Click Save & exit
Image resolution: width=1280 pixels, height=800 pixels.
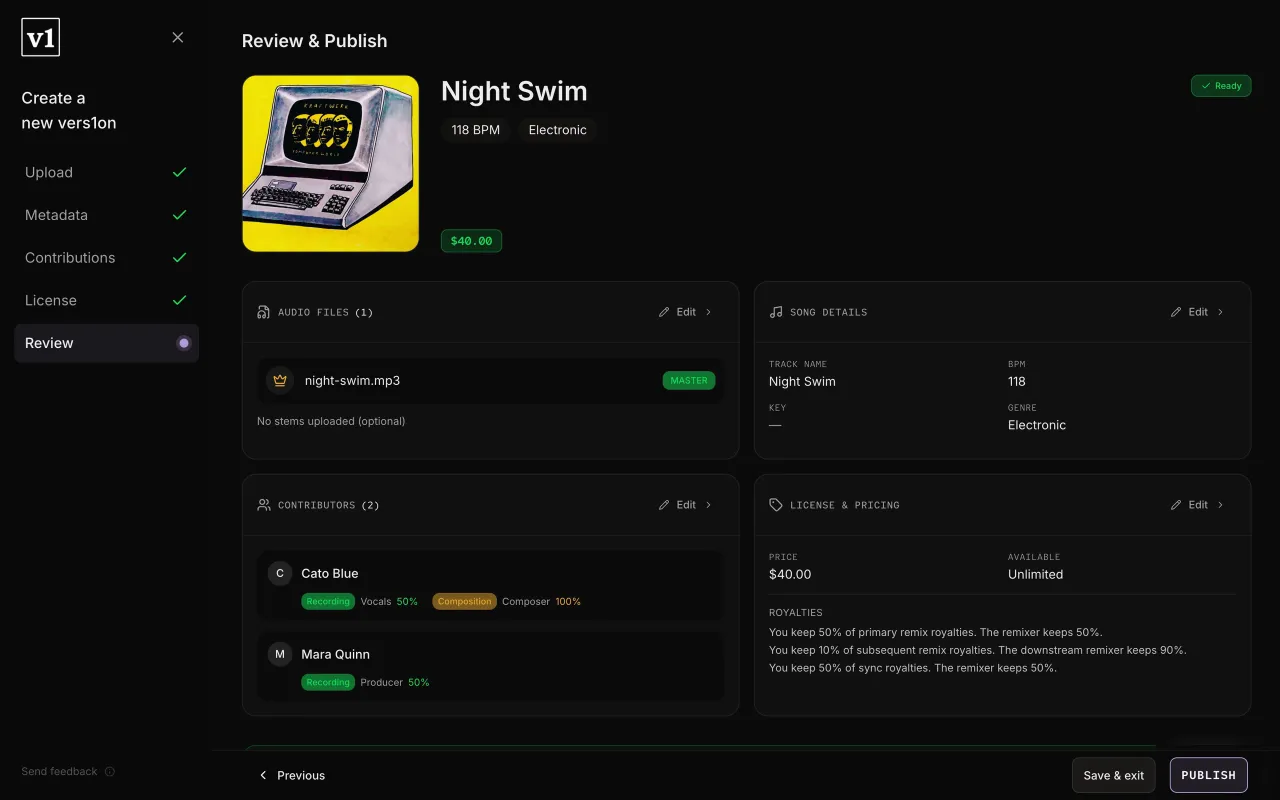pos(1114,775)
